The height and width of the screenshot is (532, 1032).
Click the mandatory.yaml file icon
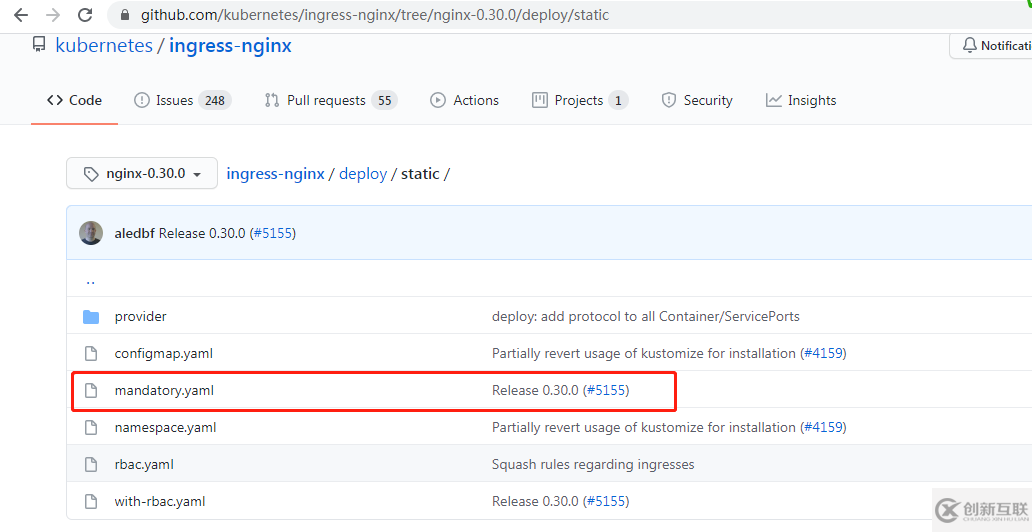click(x=91, y=391)
